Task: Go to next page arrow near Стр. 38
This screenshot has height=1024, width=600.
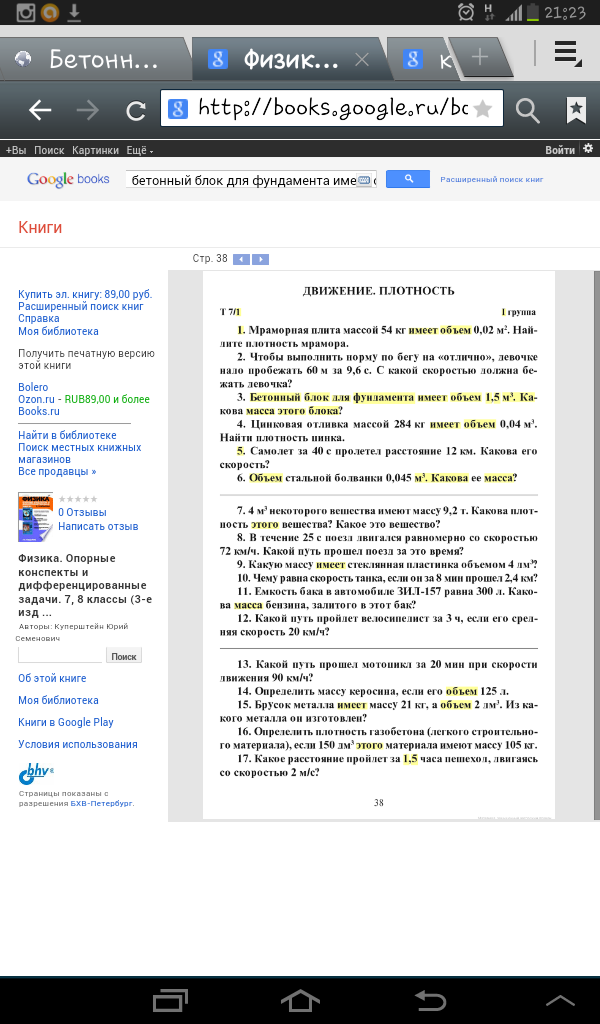Action: coord(261,259)
